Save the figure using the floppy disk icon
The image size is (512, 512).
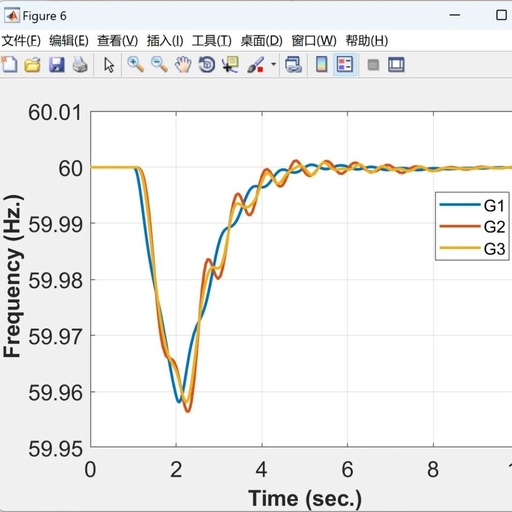pyautogui.click(x=57, y=65)
